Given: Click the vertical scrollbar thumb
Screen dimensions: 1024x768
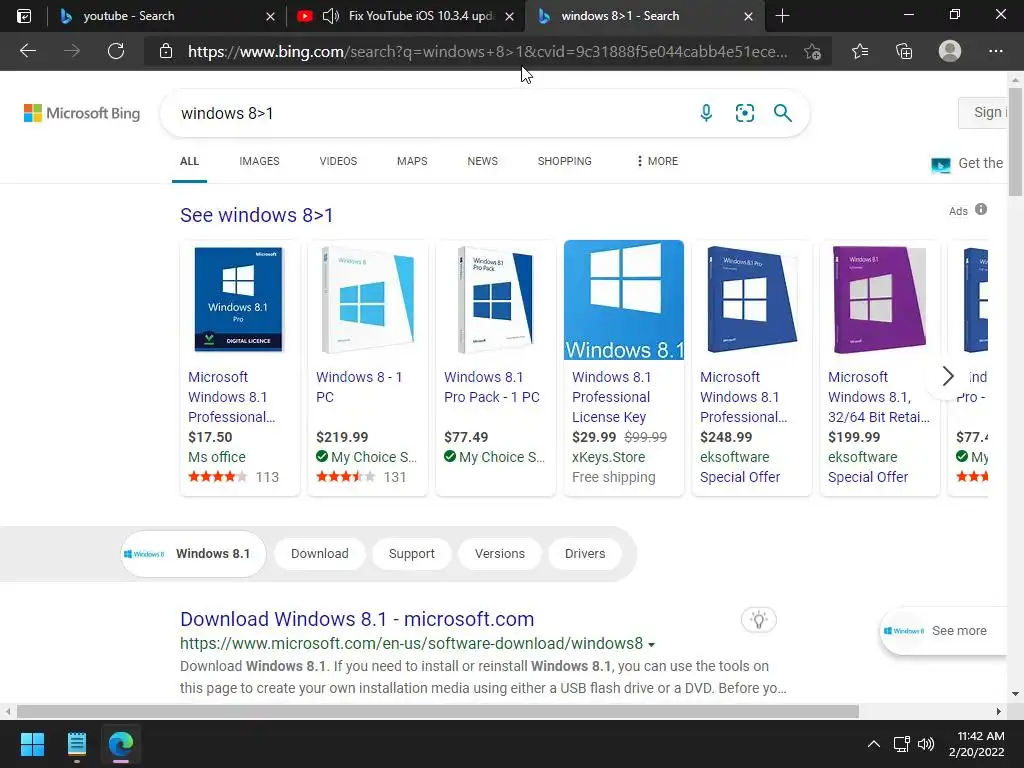Looking at the screenshot, I should pyautogui.click(x=1015, y=142).
